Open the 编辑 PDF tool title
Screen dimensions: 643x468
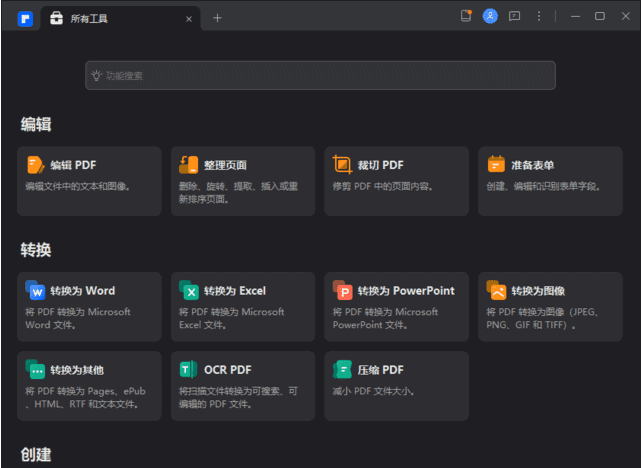point(73,165)
